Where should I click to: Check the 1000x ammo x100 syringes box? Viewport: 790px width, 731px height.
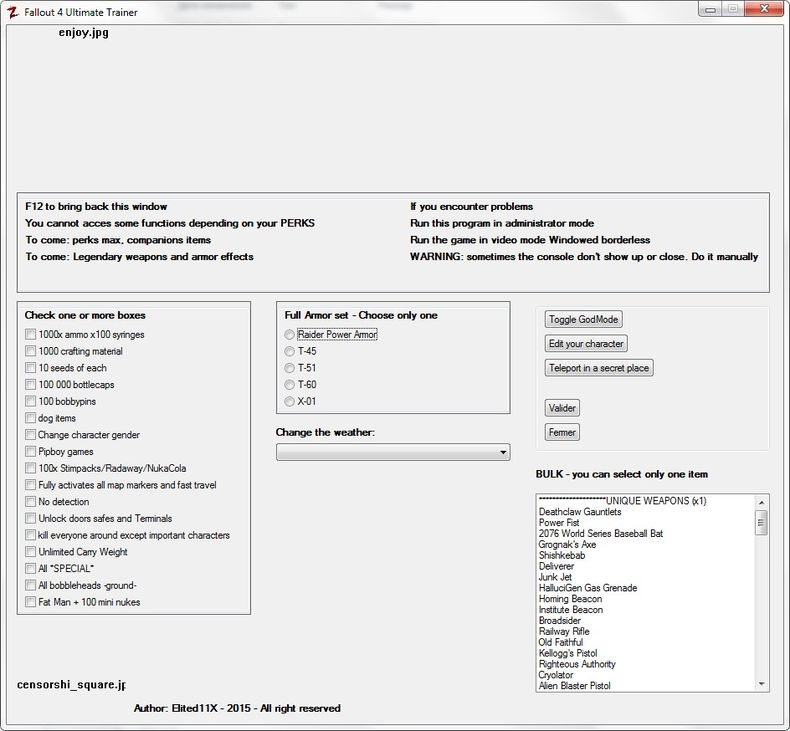(x=31, y=334)
